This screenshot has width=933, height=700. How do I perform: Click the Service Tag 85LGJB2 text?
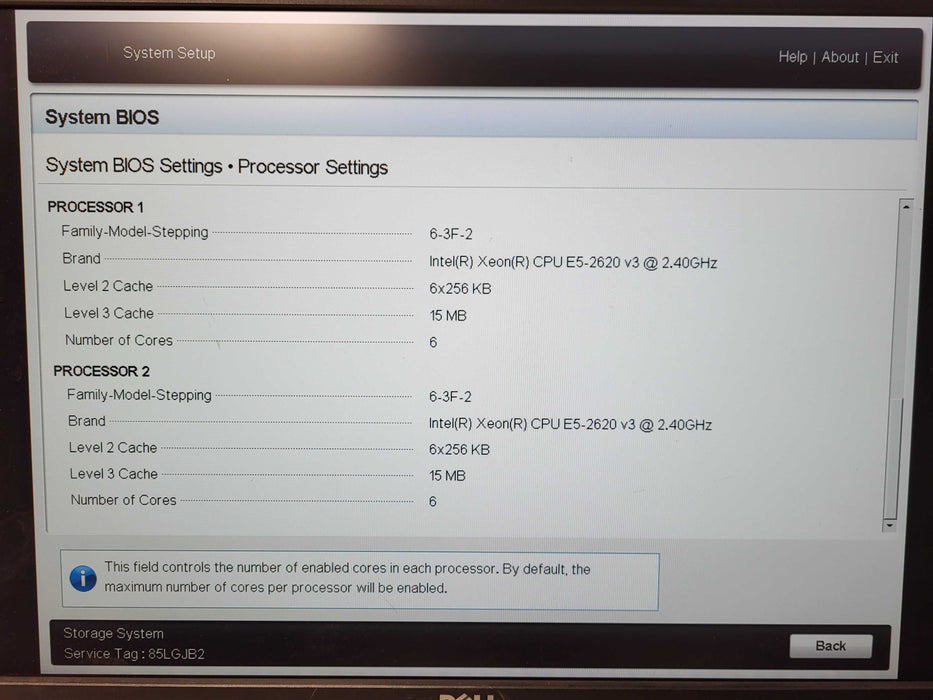(134, 654)
